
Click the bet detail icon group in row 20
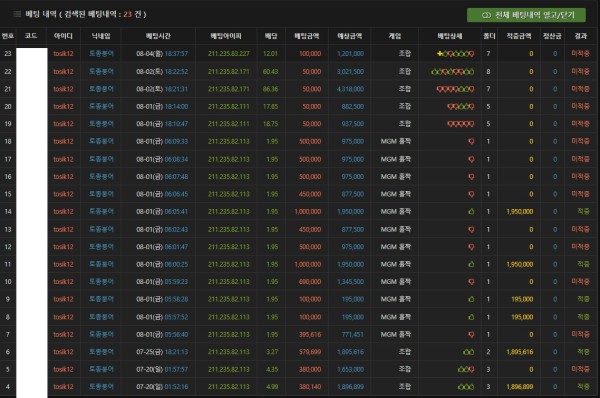pyautogui.click(x=461, y=106)
